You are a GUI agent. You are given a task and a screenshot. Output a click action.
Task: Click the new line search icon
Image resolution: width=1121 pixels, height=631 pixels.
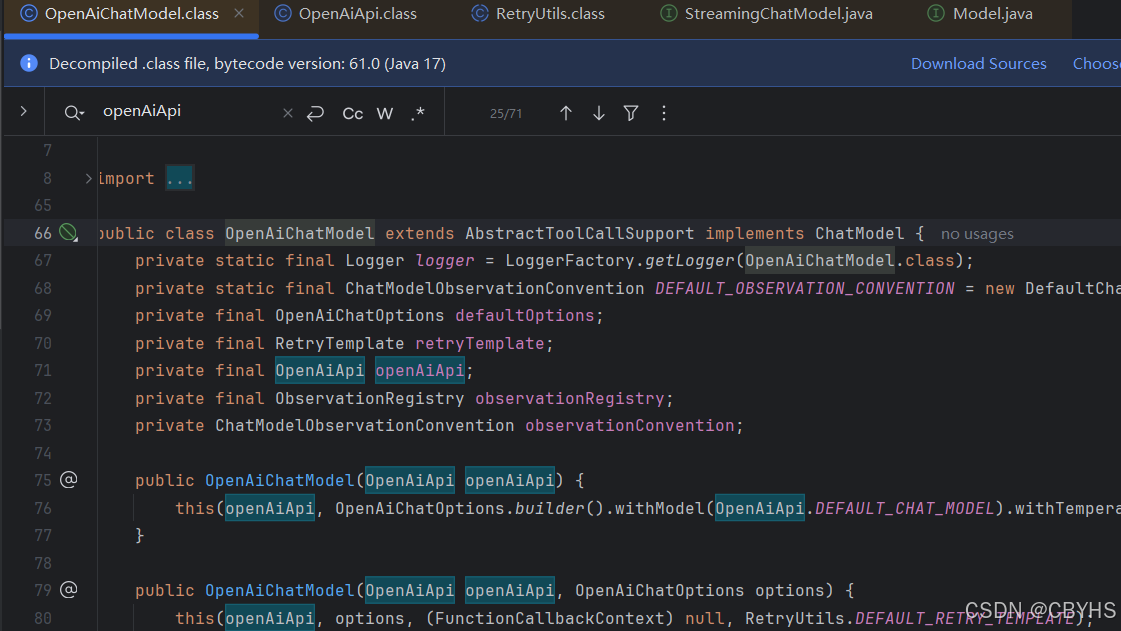pyautogui.click(x=315, y=113)
